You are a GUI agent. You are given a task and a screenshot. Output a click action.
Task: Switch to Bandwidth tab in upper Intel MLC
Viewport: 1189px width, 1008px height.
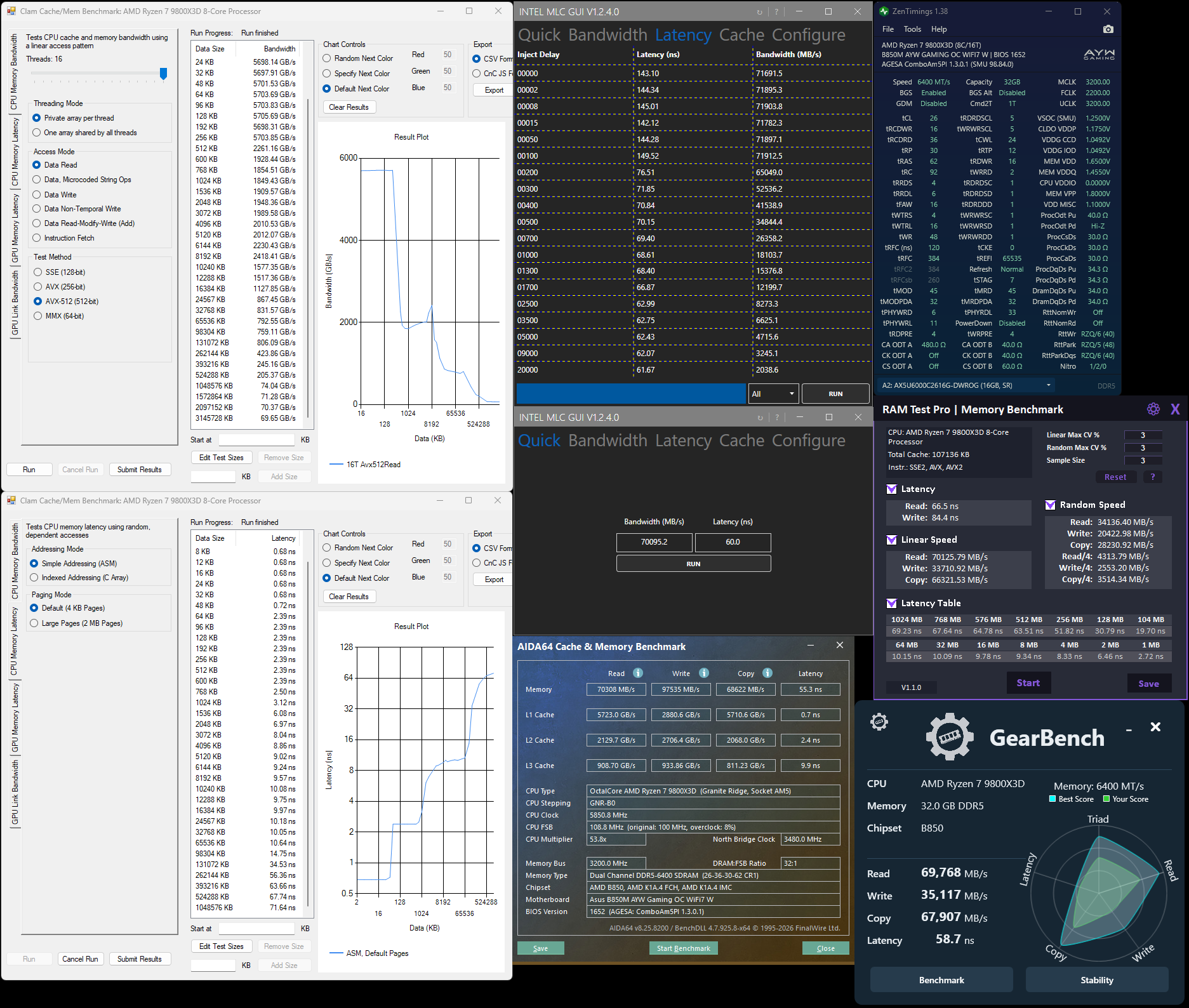608,35
